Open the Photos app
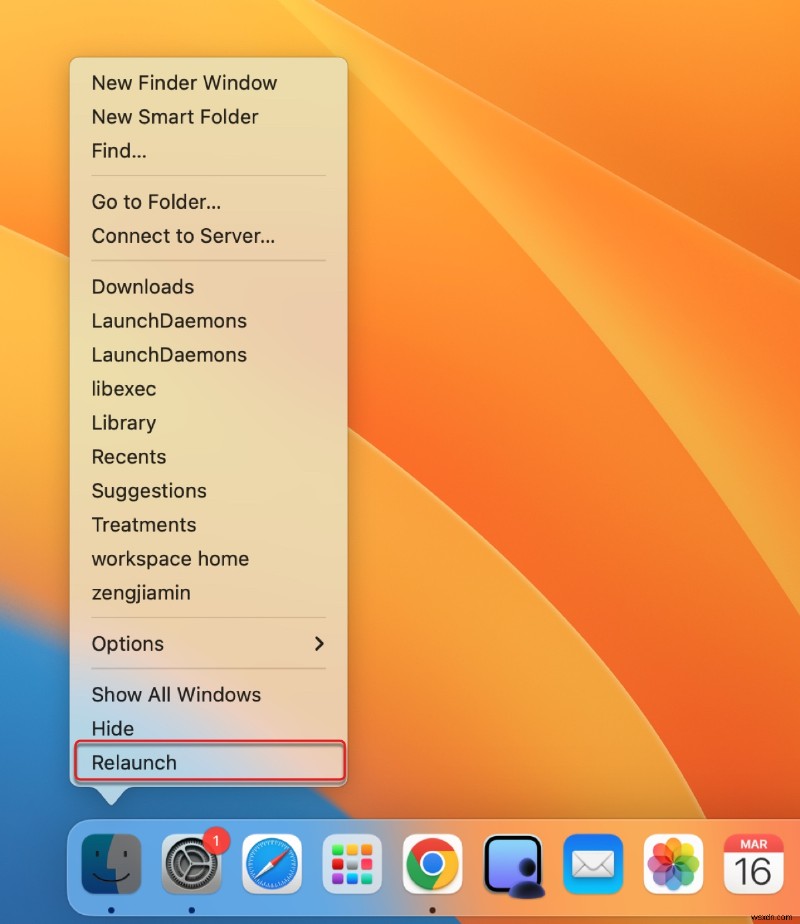 point(673,864)
